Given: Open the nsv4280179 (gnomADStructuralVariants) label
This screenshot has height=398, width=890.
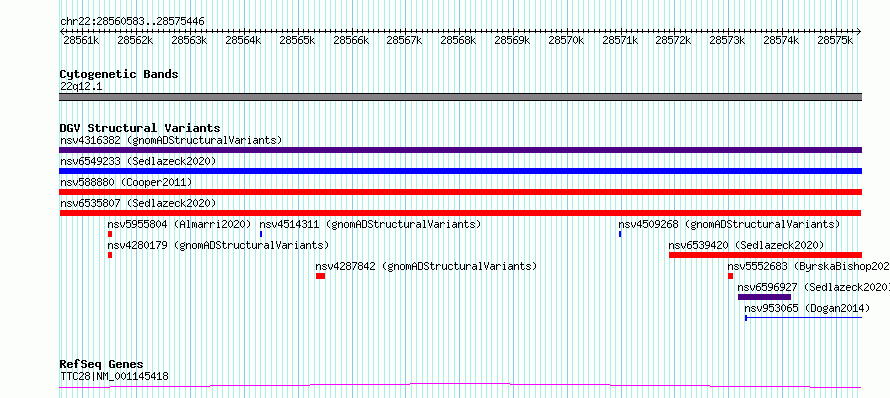Looking at the screenshot, I should [x=218, y=245].
